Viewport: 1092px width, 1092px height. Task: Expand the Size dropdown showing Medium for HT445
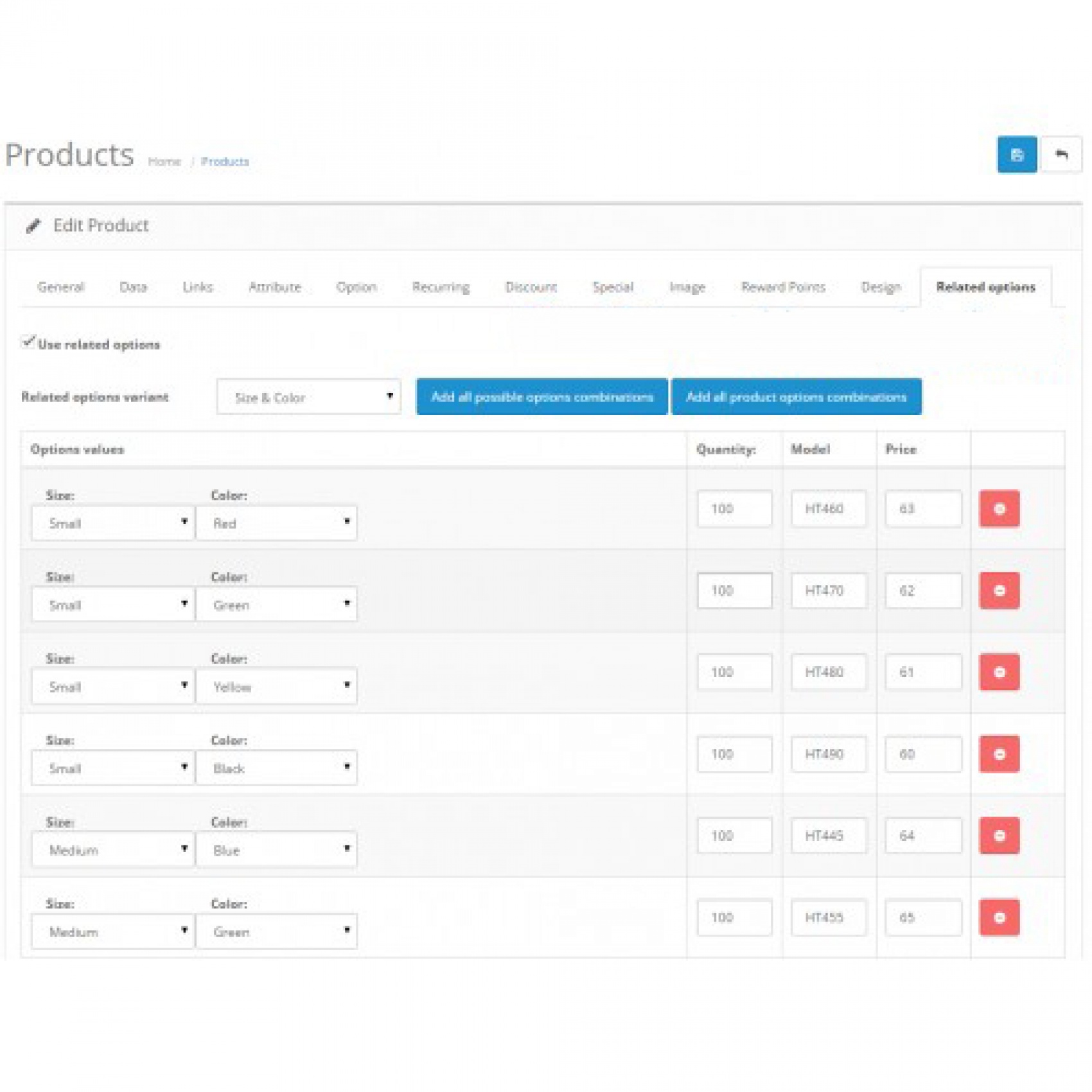[x=113, y=850]
